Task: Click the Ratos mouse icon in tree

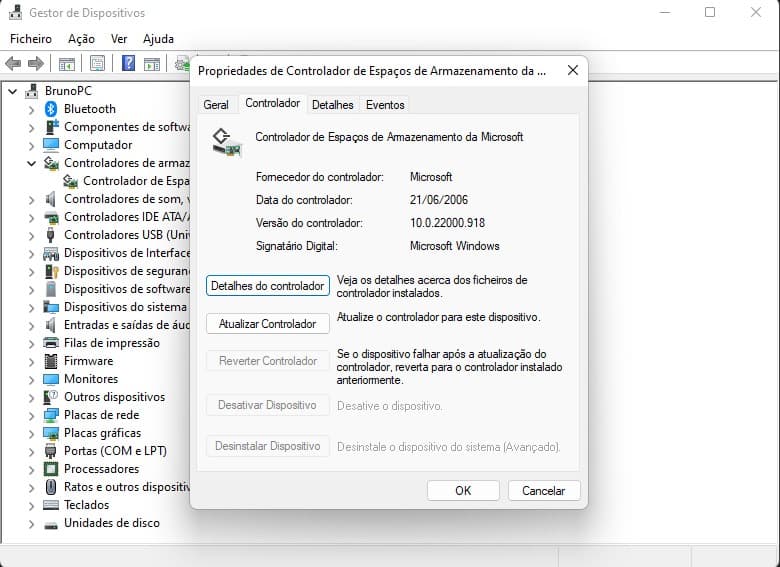Action: tap(51, 487)
